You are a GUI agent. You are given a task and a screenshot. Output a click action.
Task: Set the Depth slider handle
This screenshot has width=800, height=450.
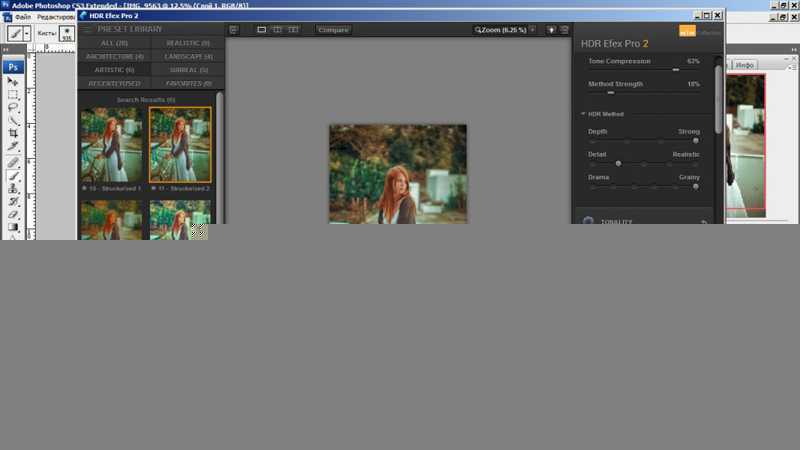click(x=695, y=140)
